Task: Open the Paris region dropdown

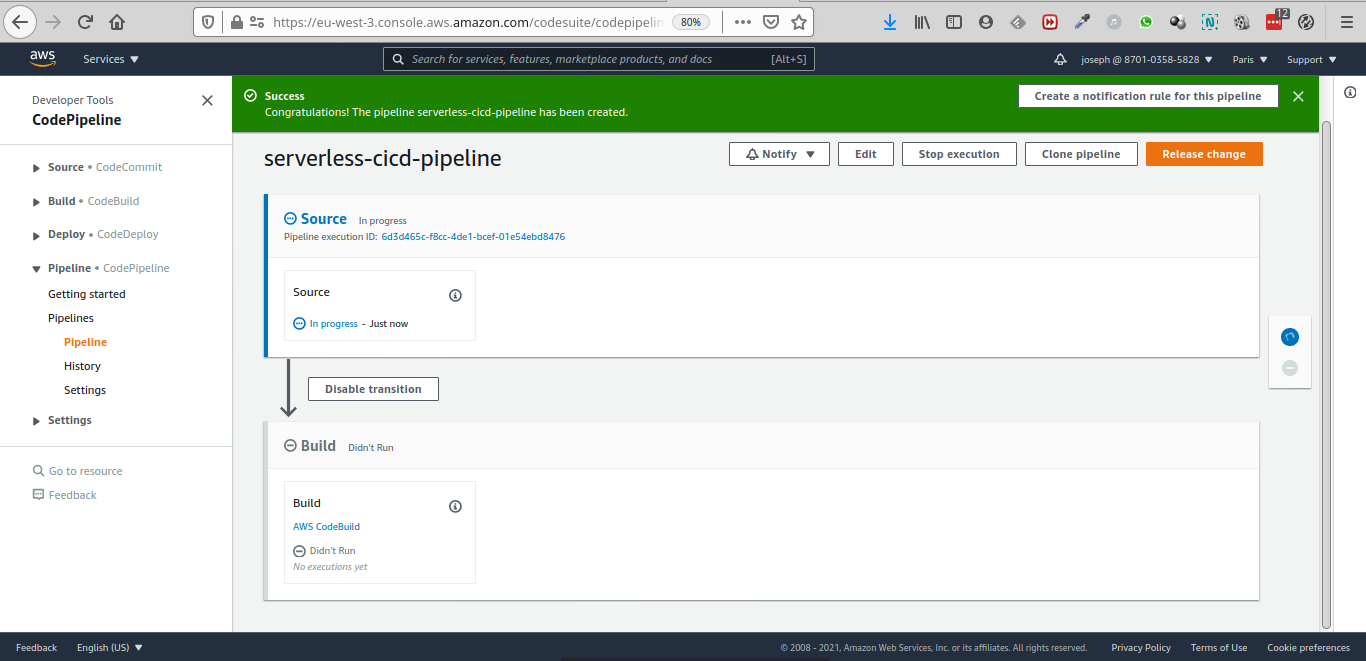Action: click(1249, 60)
